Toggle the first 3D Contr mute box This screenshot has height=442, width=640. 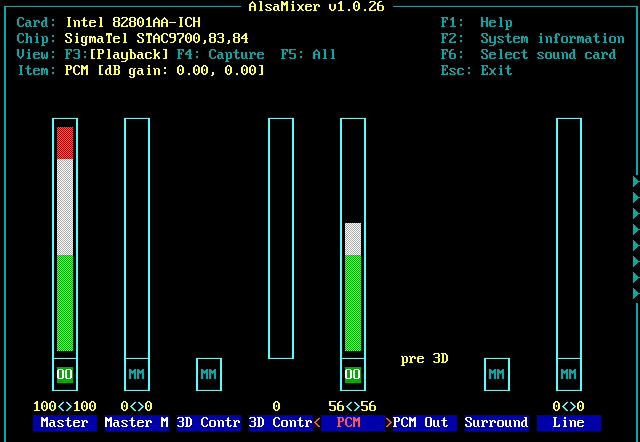[209, 374]
